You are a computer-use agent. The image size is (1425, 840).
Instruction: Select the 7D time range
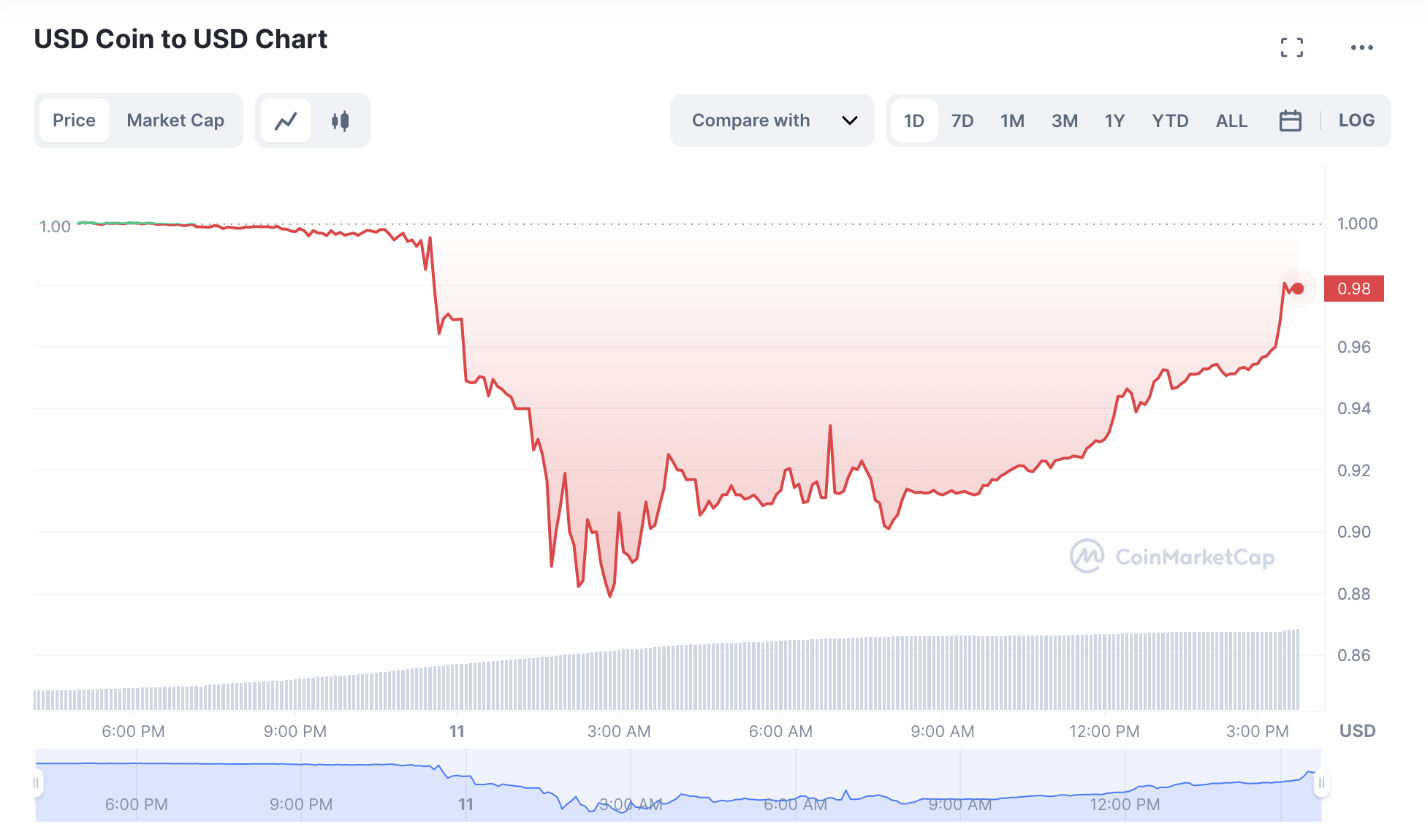tap(962, 121)
